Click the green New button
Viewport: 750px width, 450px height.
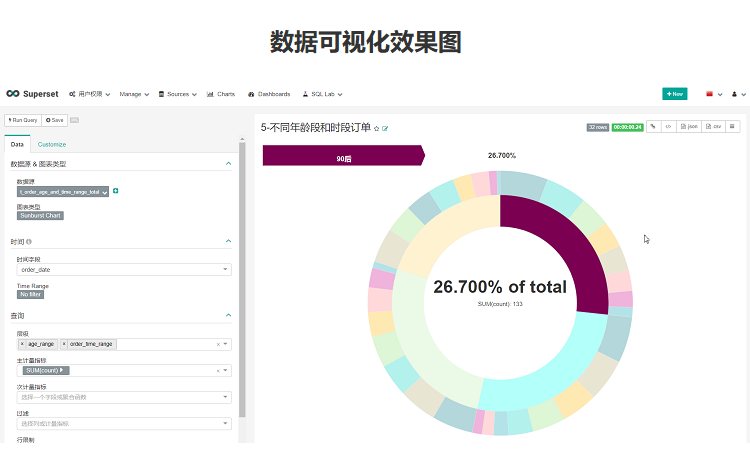674,94
